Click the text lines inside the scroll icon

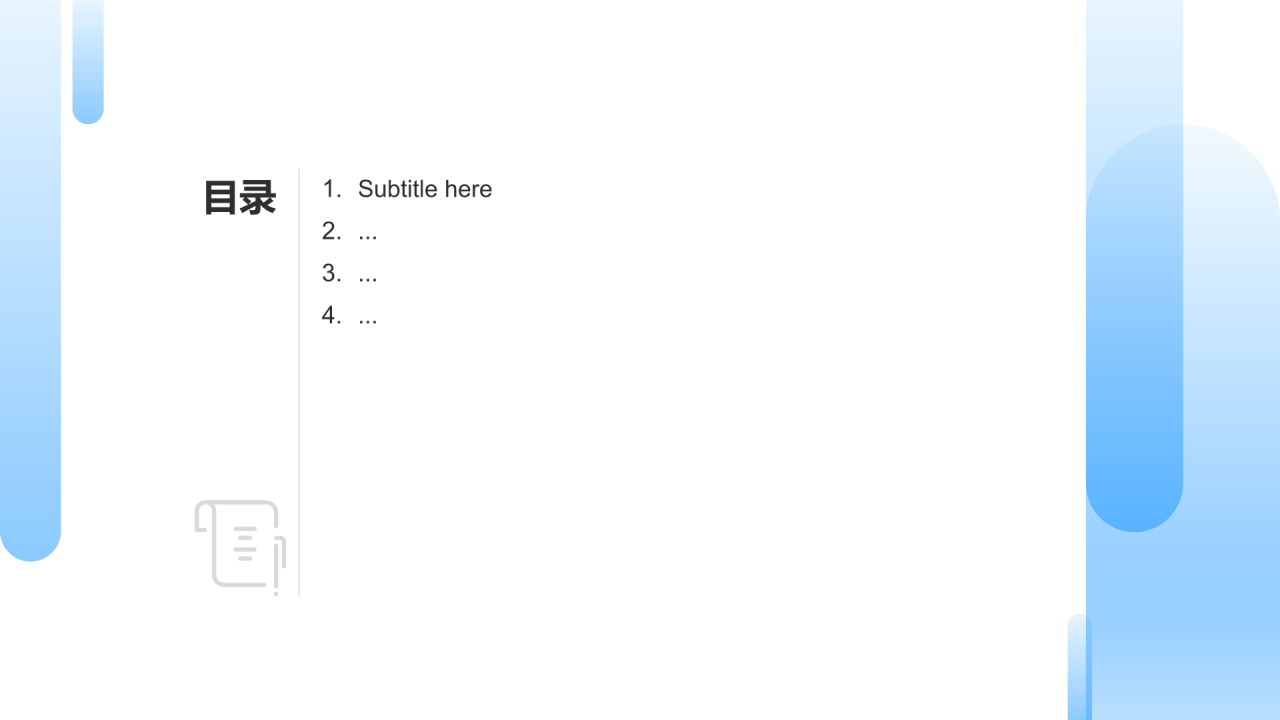click(246, 543)
